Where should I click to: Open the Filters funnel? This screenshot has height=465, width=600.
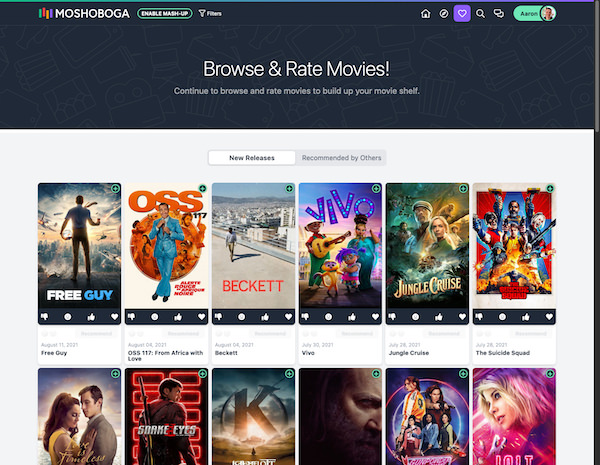pos(210,13)
